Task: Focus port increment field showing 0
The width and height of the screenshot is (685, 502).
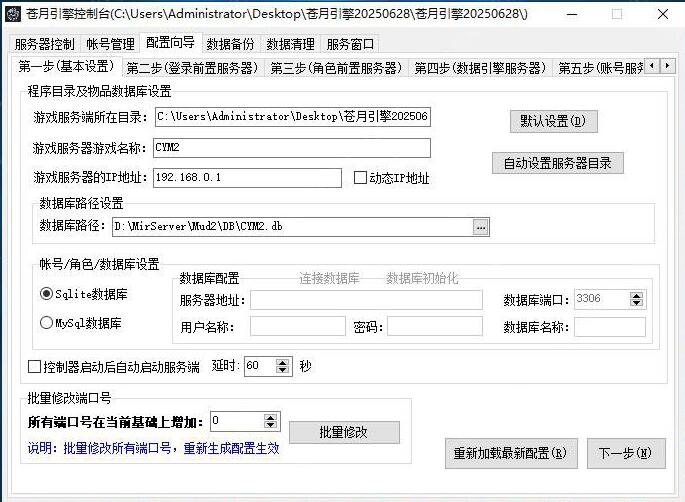Action: tap(238, 421)
